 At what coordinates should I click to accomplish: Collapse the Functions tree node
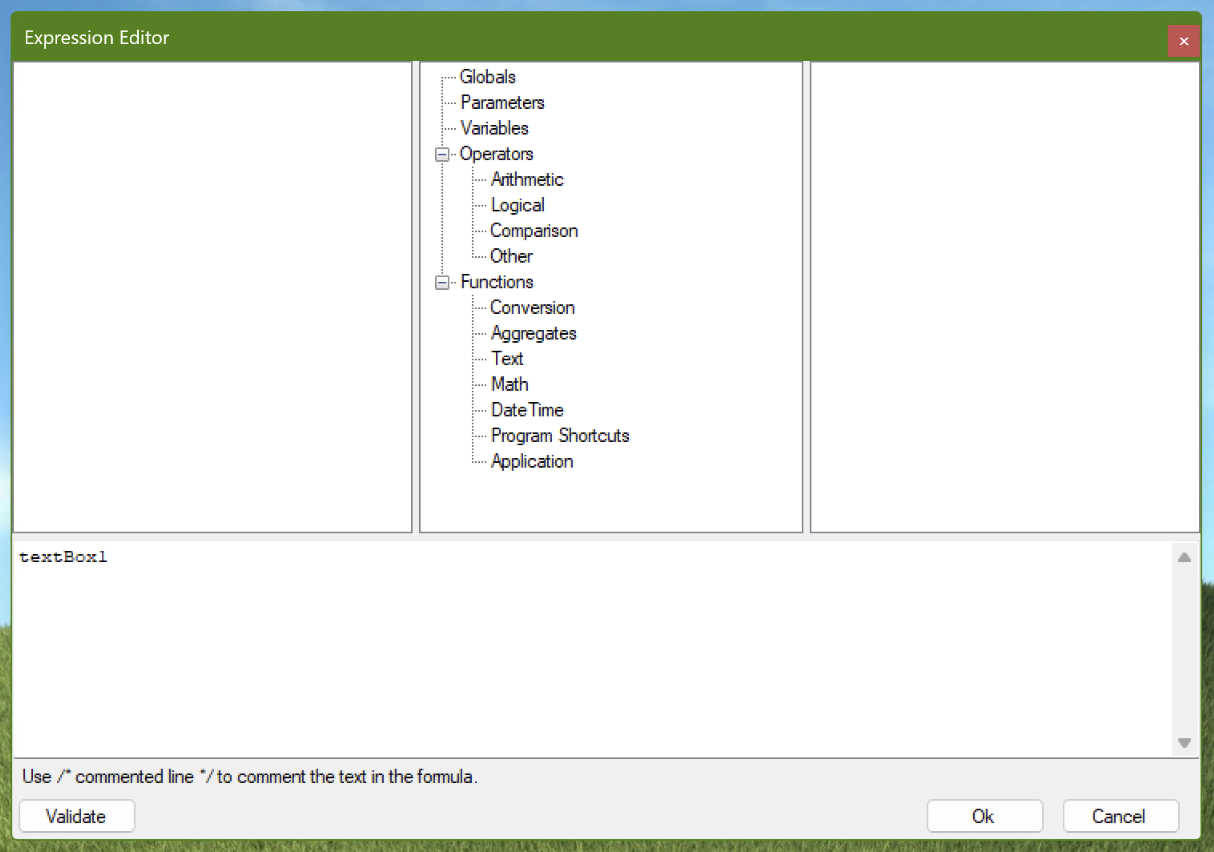pyautogui.click(x=441, y=282)
